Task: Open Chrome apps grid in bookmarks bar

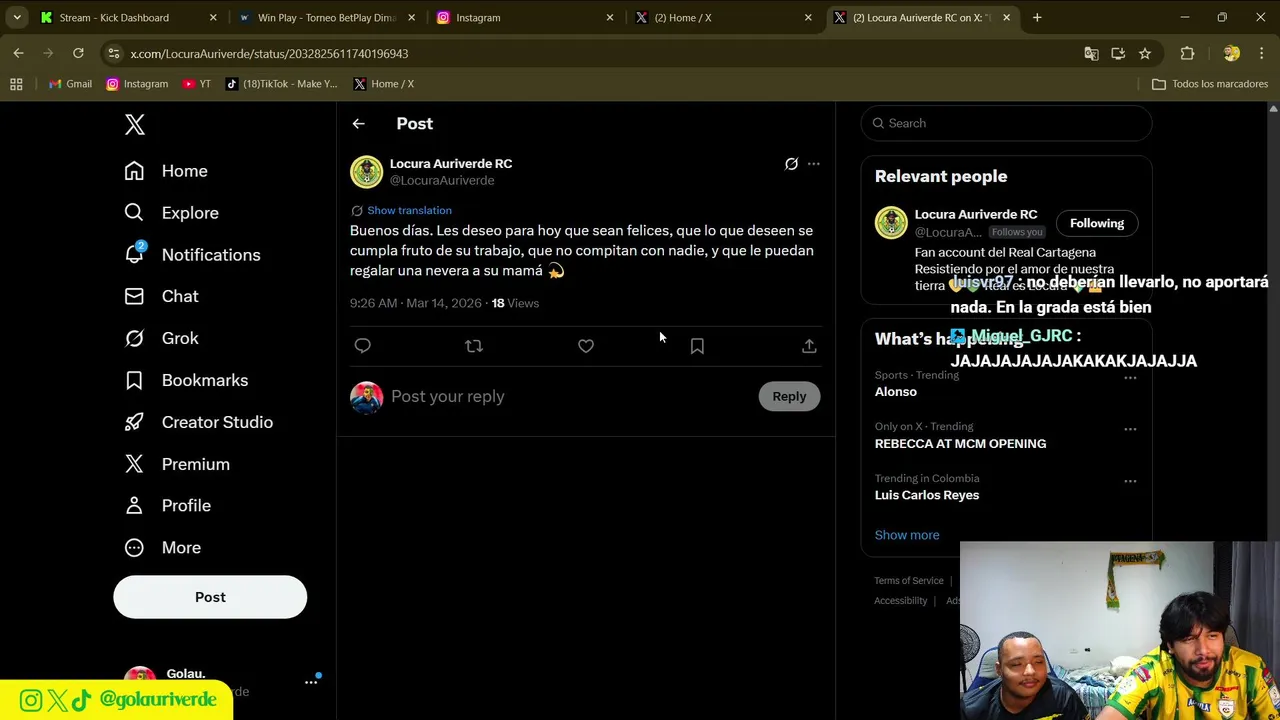Action: [16, 84]
